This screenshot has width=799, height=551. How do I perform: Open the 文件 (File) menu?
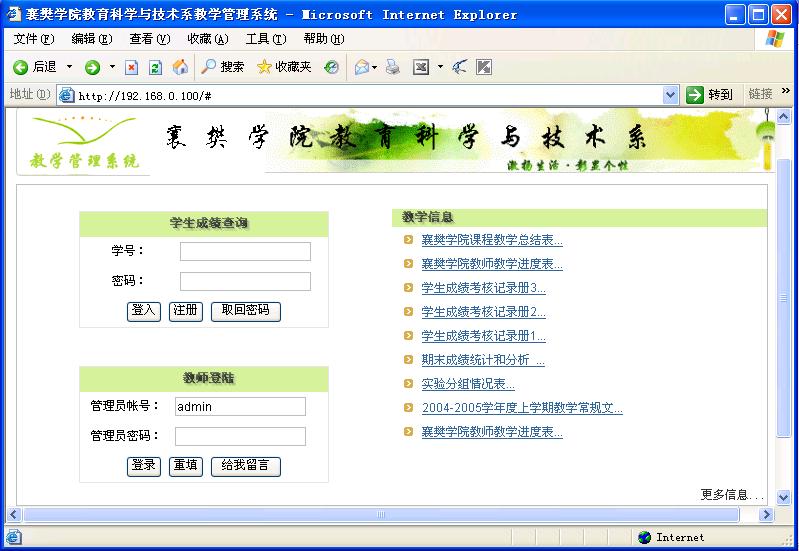click(x=33, y=39)
